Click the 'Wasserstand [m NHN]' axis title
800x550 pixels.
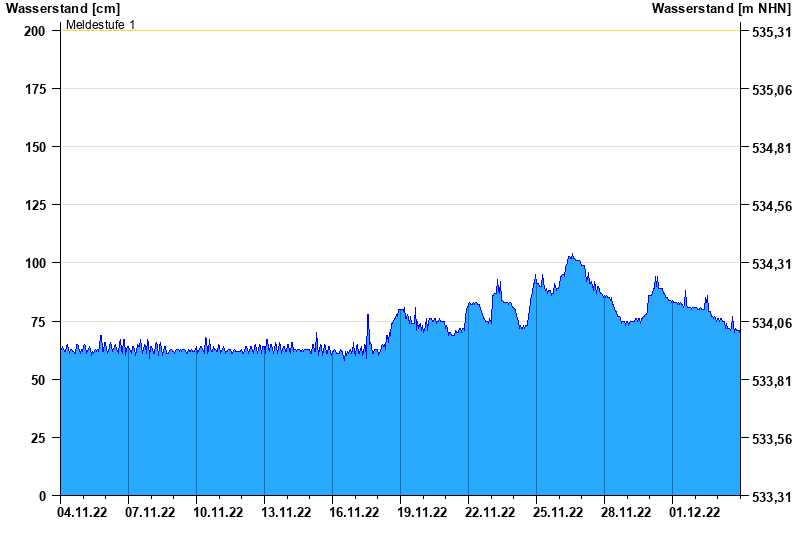tap(721, 9)
